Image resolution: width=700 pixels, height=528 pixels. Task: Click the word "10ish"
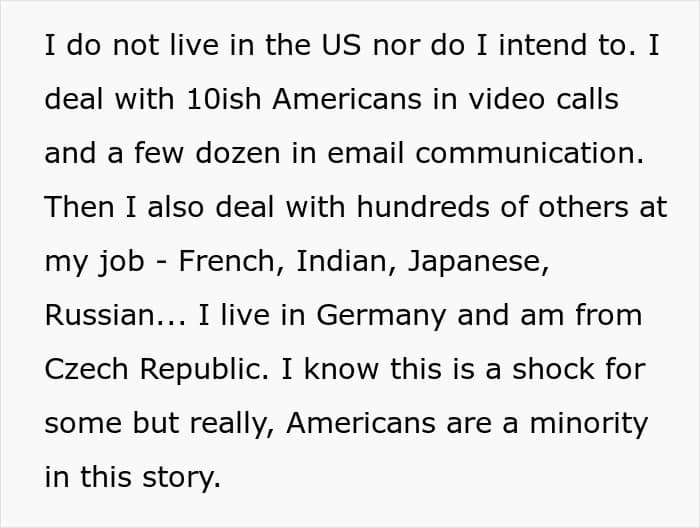click(x=224, y=100)
